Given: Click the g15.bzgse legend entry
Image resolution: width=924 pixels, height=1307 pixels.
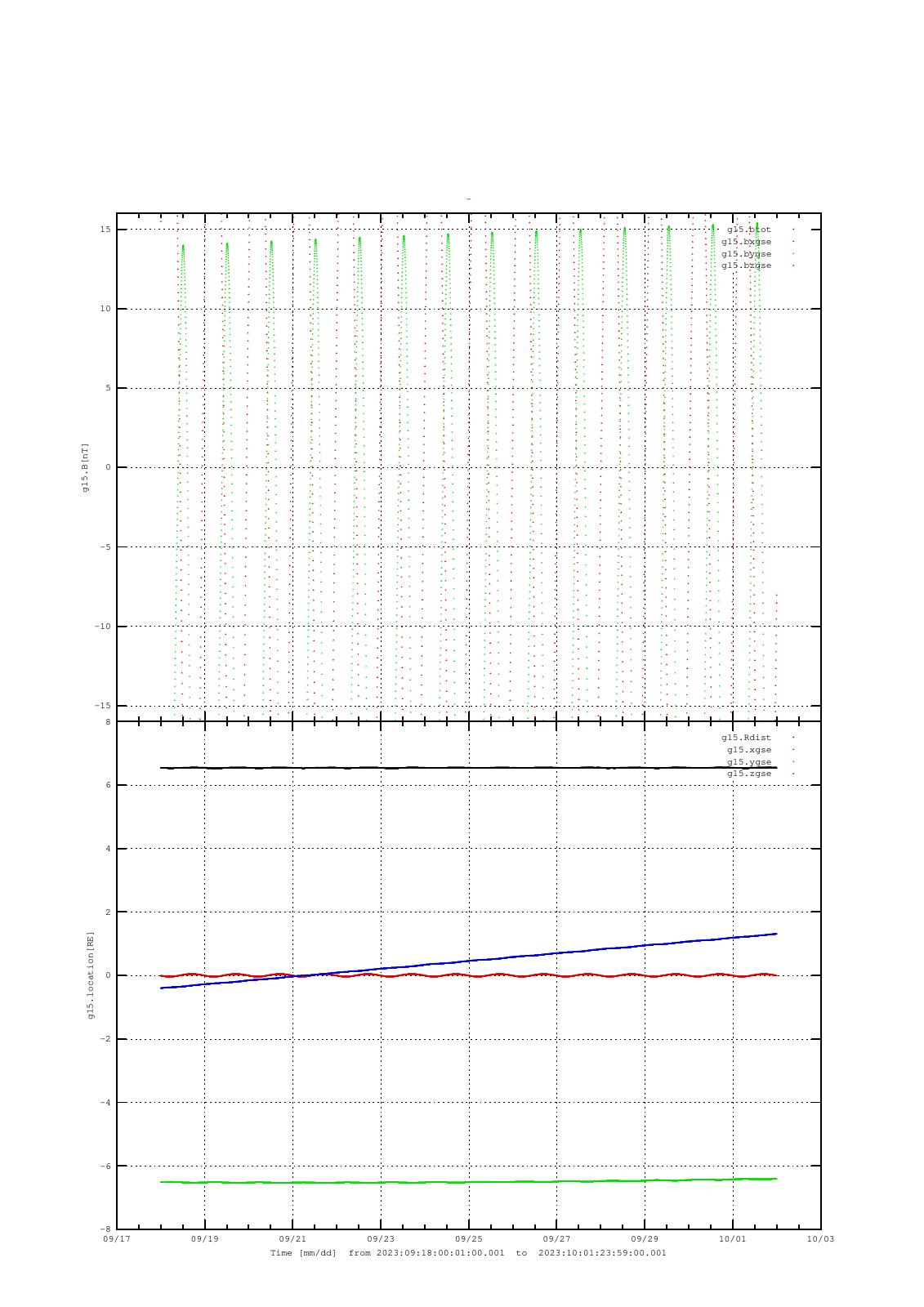Looking at the screenshot, I should point(746,265).
